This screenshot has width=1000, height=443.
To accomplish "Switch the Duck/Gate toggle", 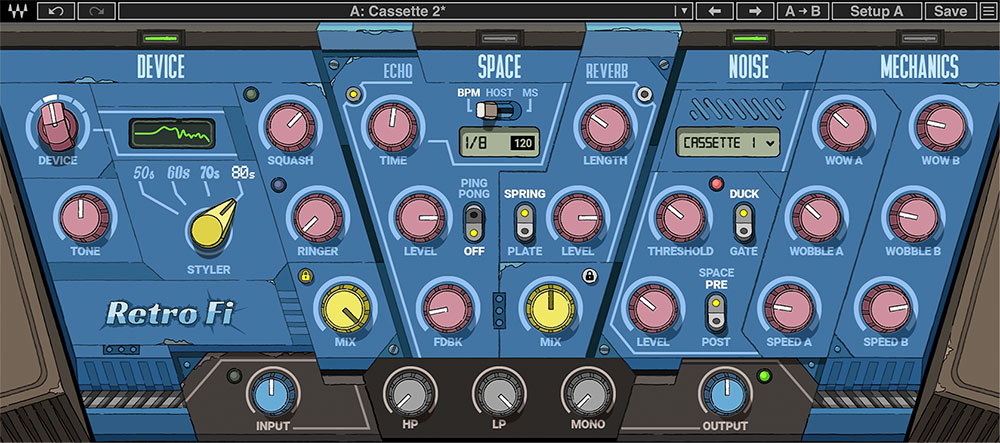I will 743,222.
